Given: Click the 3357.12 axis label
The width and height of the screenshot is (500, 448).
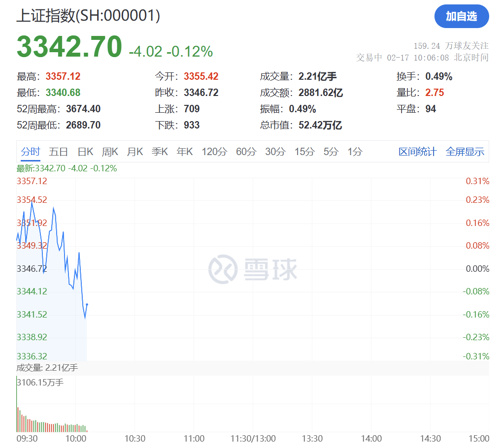Looking at the screenshot, I should click(32, 181).
